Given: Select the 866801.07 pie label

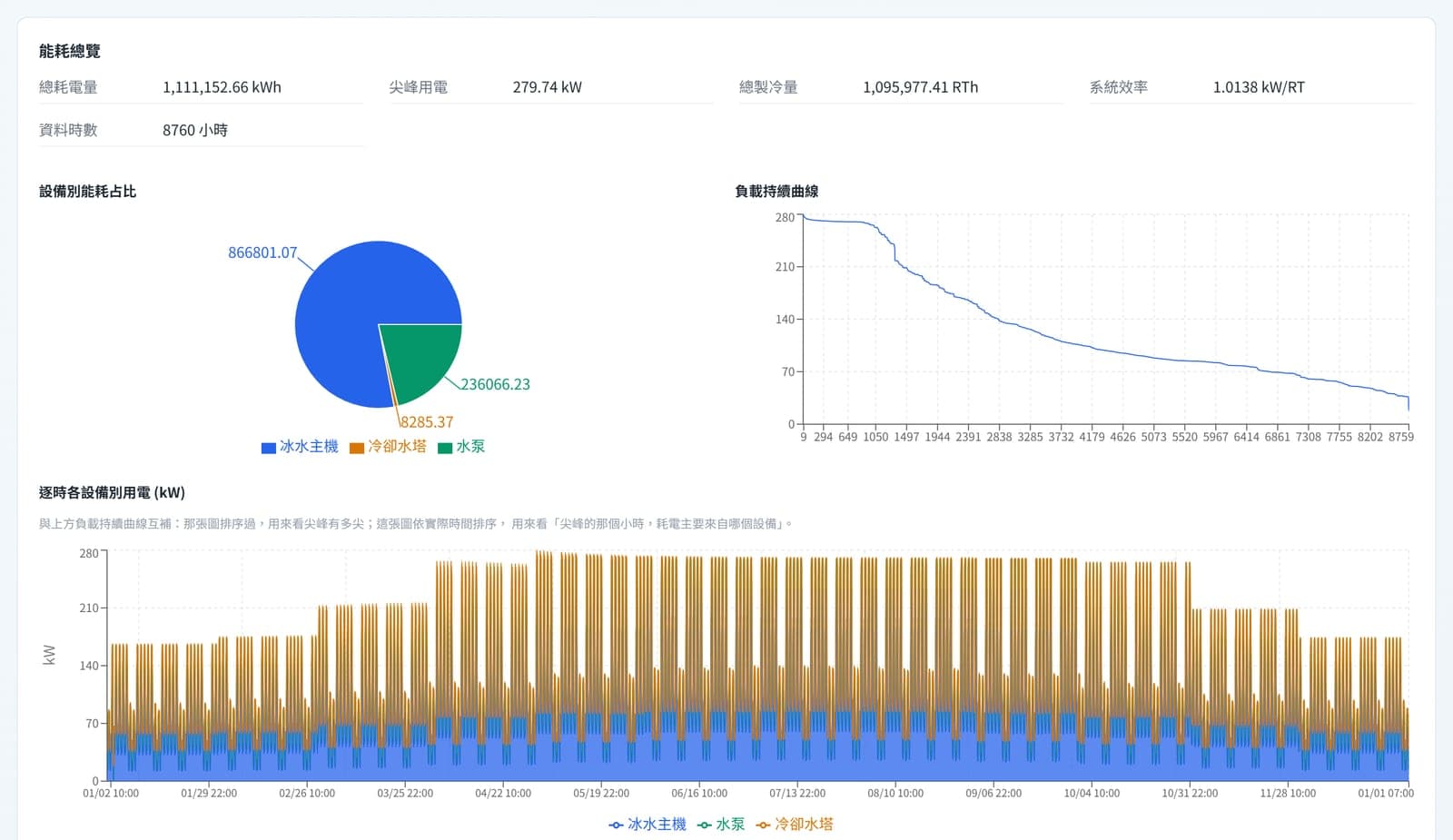Looking at the screenshot, I should tap(262, 252).
